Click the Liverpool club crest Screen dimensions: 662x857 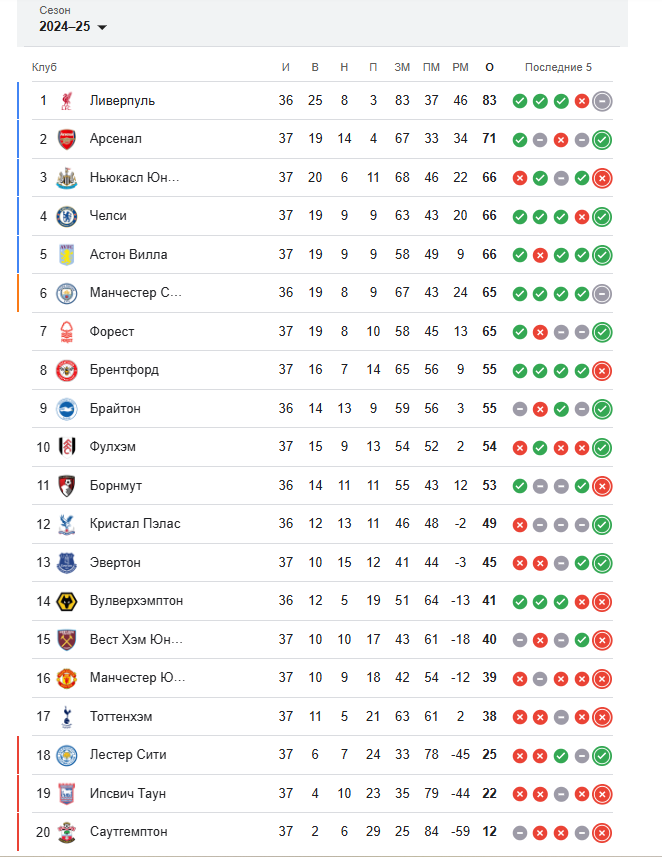coord(66,101)
